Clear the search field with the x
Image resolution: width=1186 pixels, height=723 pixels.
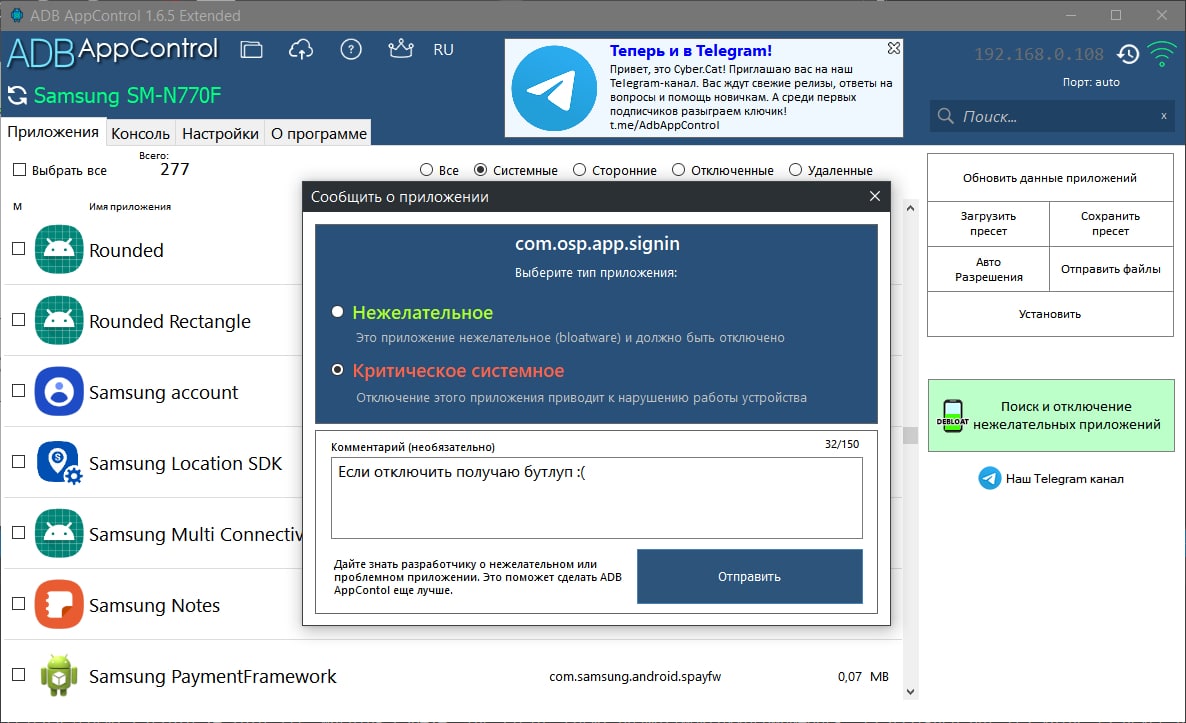coord(1163,116)
